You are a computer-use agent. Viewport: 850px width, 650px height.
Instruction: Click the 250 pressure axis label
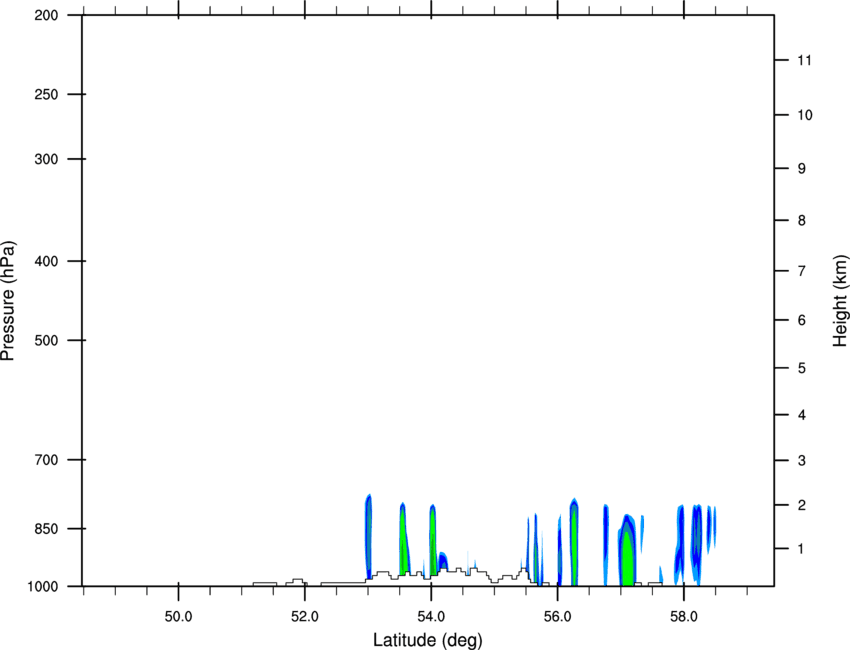coord(46,94)
